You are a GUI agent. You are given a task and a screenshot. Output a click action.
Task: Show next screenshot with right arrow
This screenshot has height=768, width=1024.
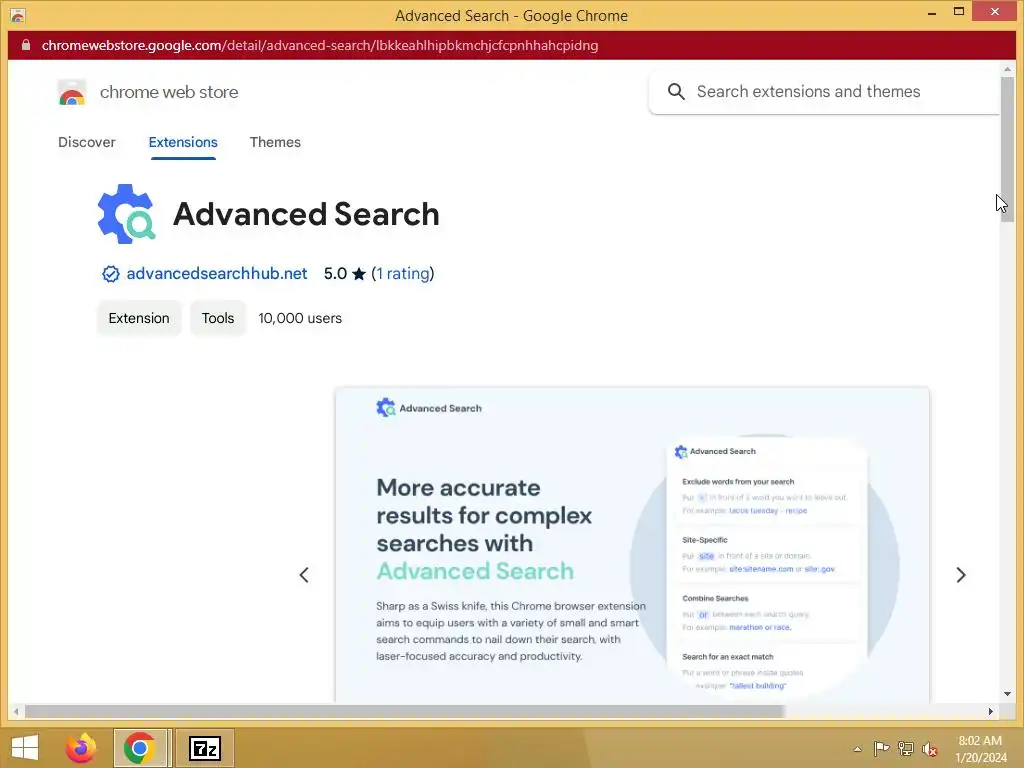(961, 575)
